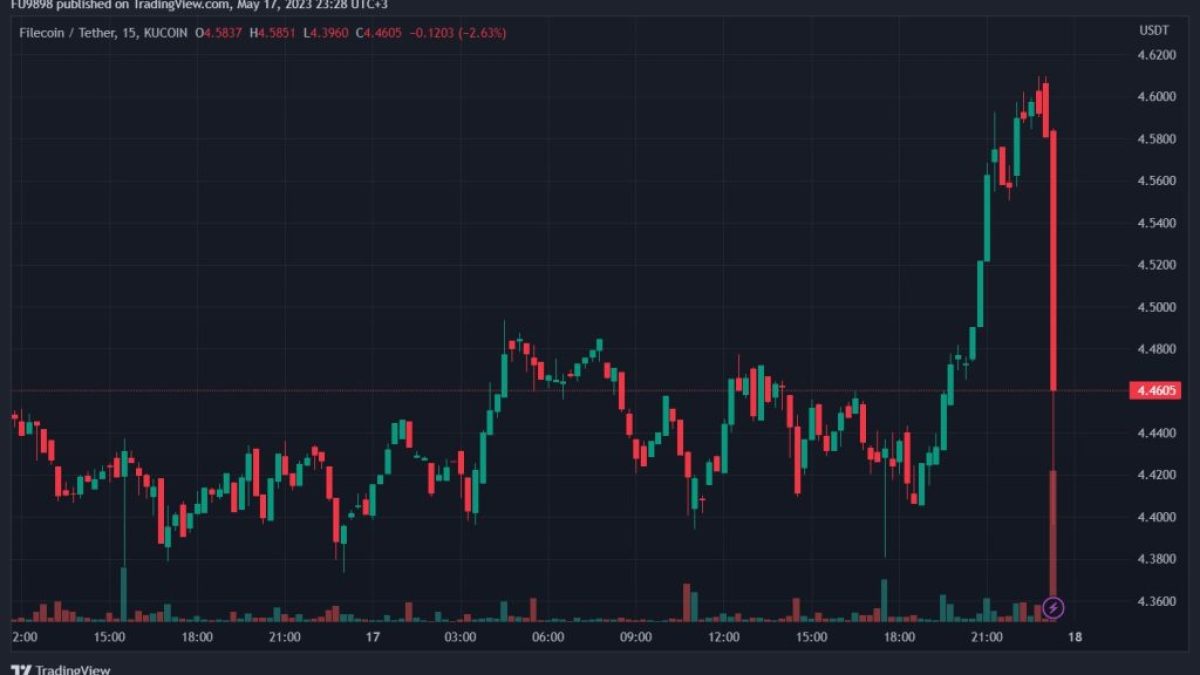Click the TradingView logo at bottom left
Image resolution: width=1200 pixels, height=675 pixels.
(x=60, y=669)
